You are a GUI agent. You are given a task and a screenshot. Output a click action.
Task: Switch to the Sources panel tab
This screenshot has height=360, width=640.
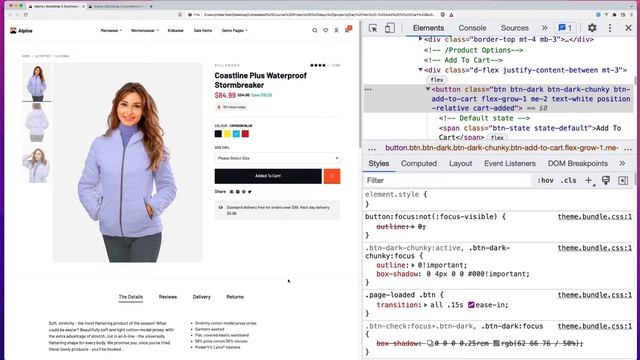pos(514,28)
